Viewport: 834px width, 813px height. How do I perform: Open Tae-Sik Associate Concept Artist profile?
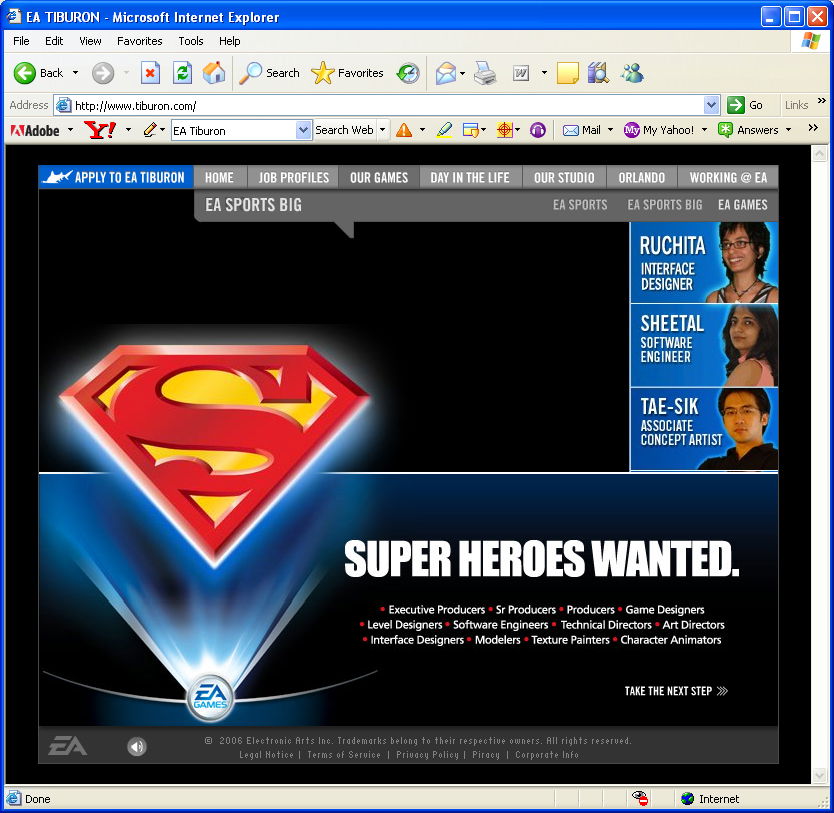point(704,429)
